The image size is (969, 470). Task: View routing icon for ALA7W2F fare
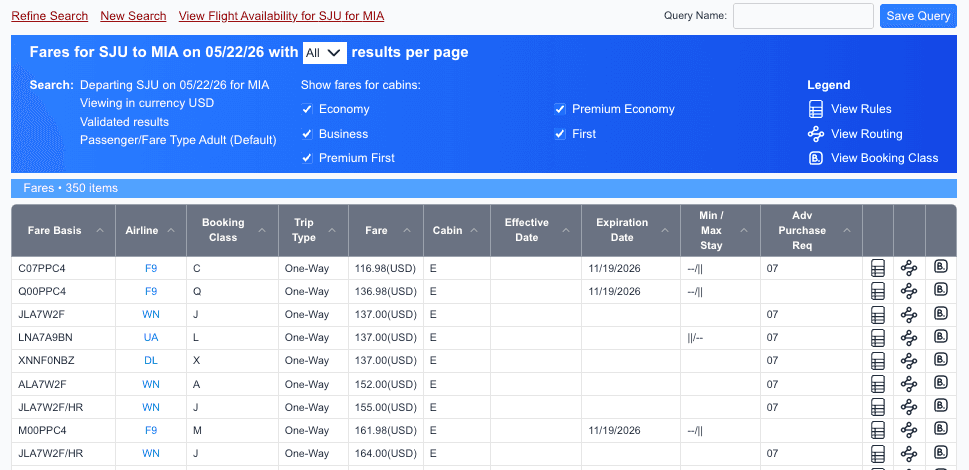909,384
